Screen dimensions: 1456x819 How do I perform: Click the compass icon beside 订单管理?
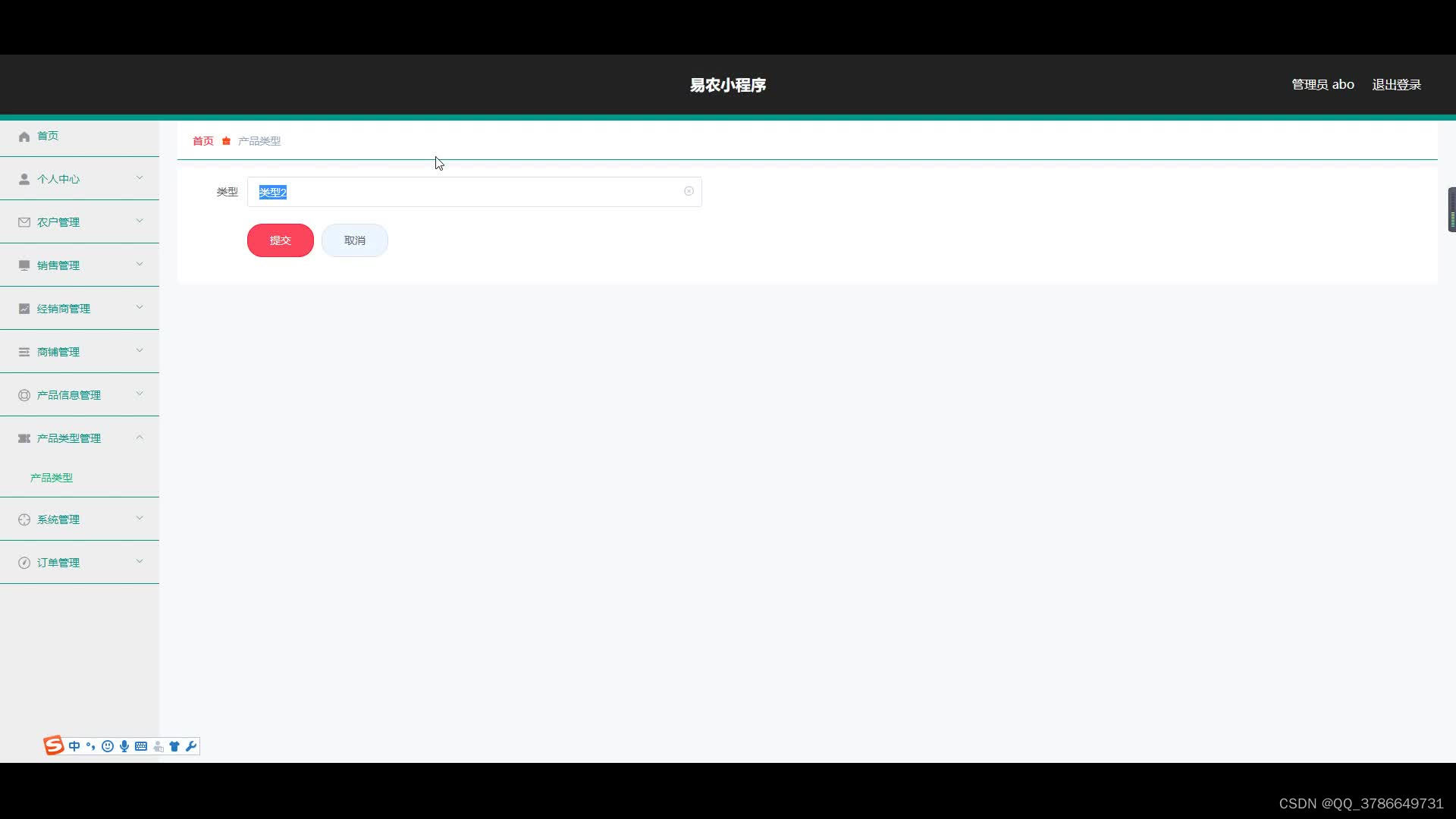(24, 563)
